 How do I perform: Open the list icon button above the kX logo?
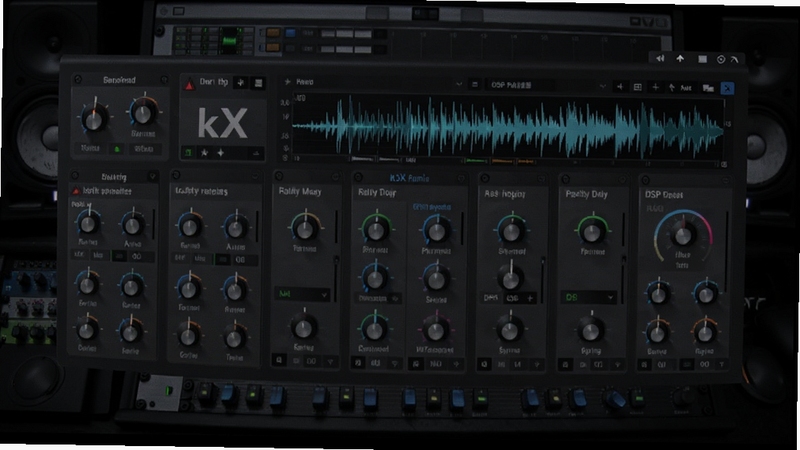[x=258, y=83]
